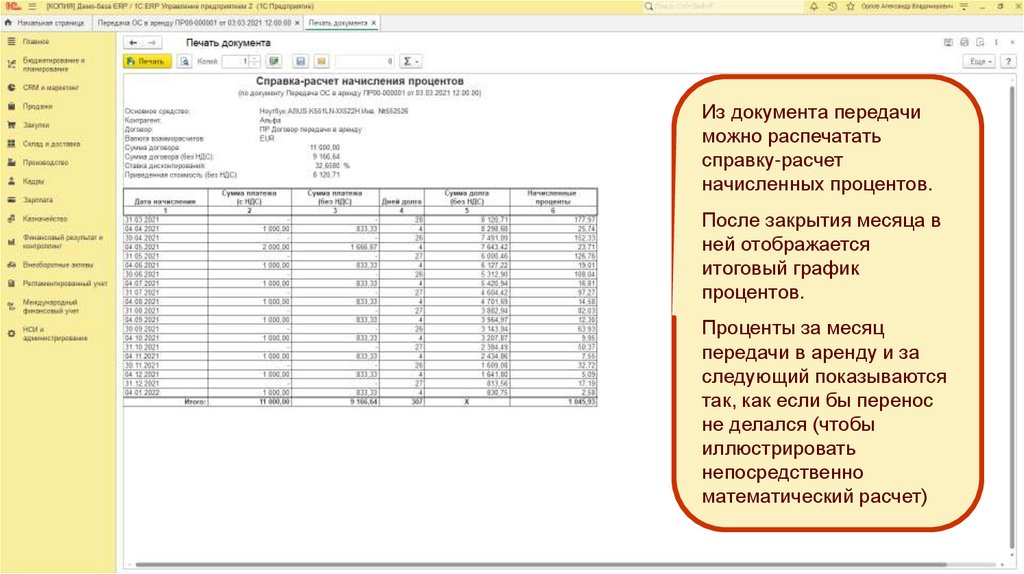The width and height of the screenshot is (1024, 574).
Task: Switch to Передача ОС в аренду tab
Action: point(194,23)
